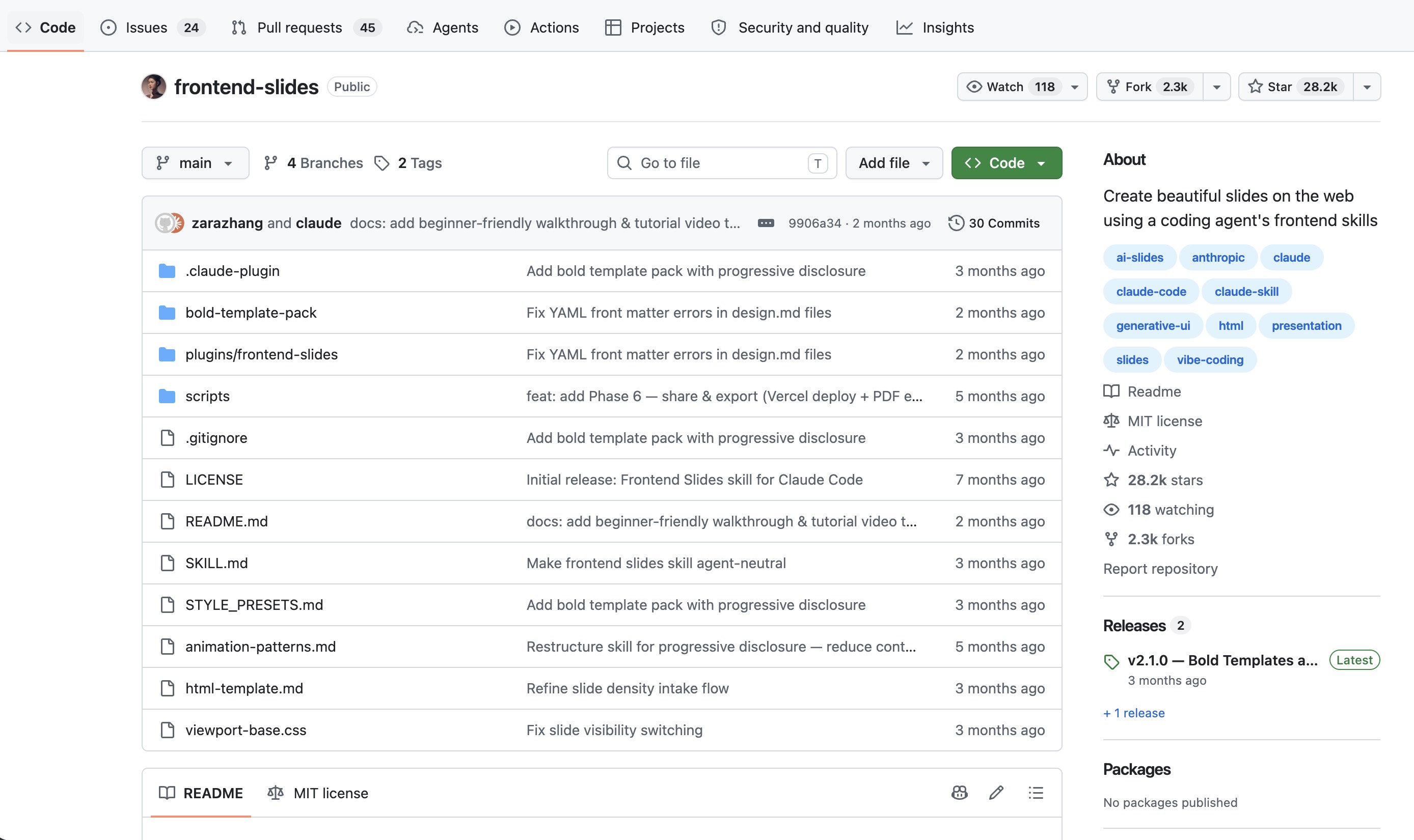Open the .gitignore file

click(216, 438)
